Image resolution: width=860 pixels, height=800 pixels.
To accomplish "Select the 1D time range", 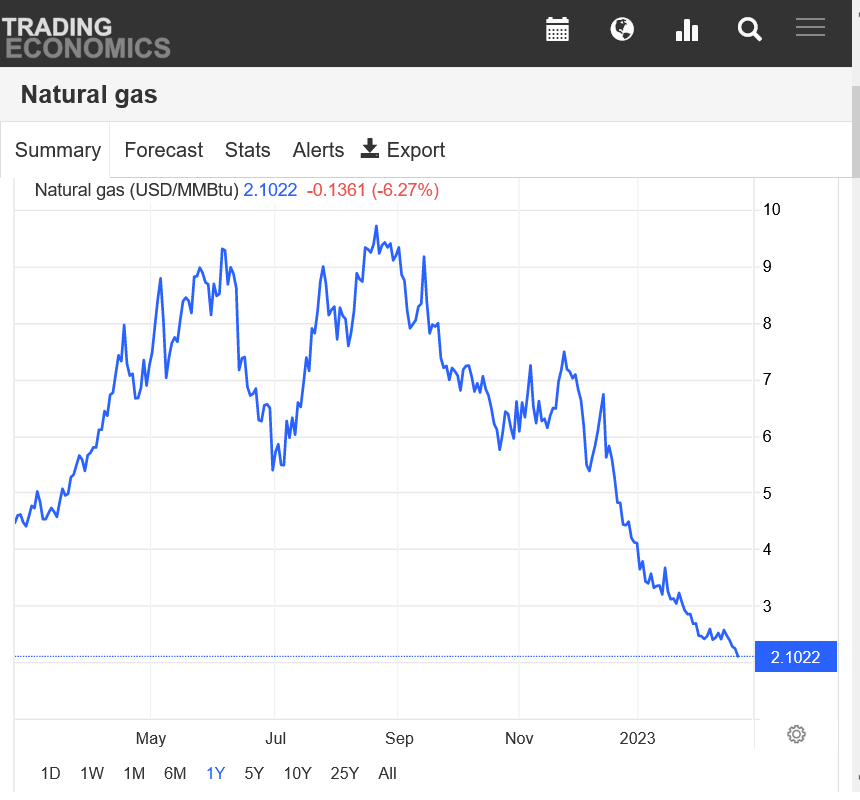I will 50,773.
